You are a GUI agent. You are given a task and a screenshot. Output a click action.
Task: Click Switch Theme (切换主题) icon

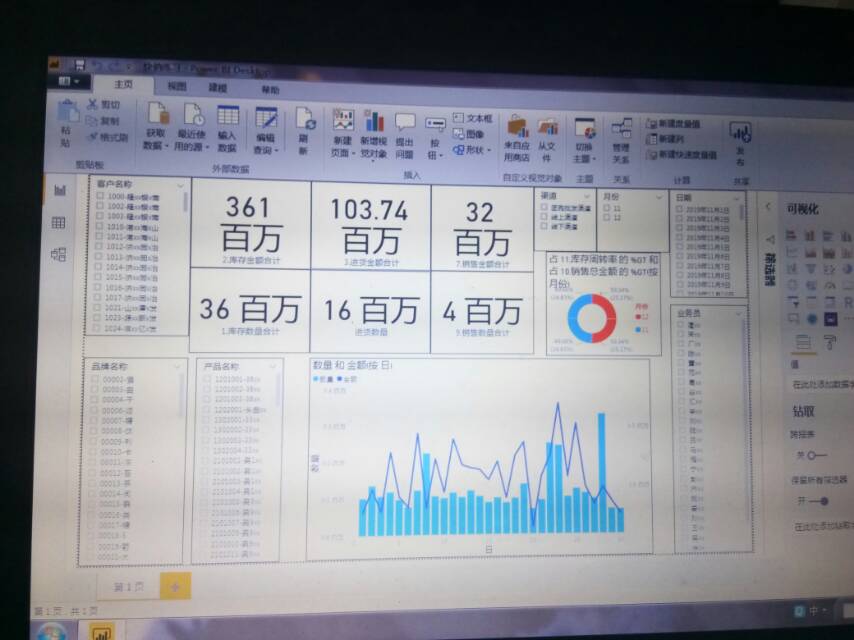(x=585, y=129)
